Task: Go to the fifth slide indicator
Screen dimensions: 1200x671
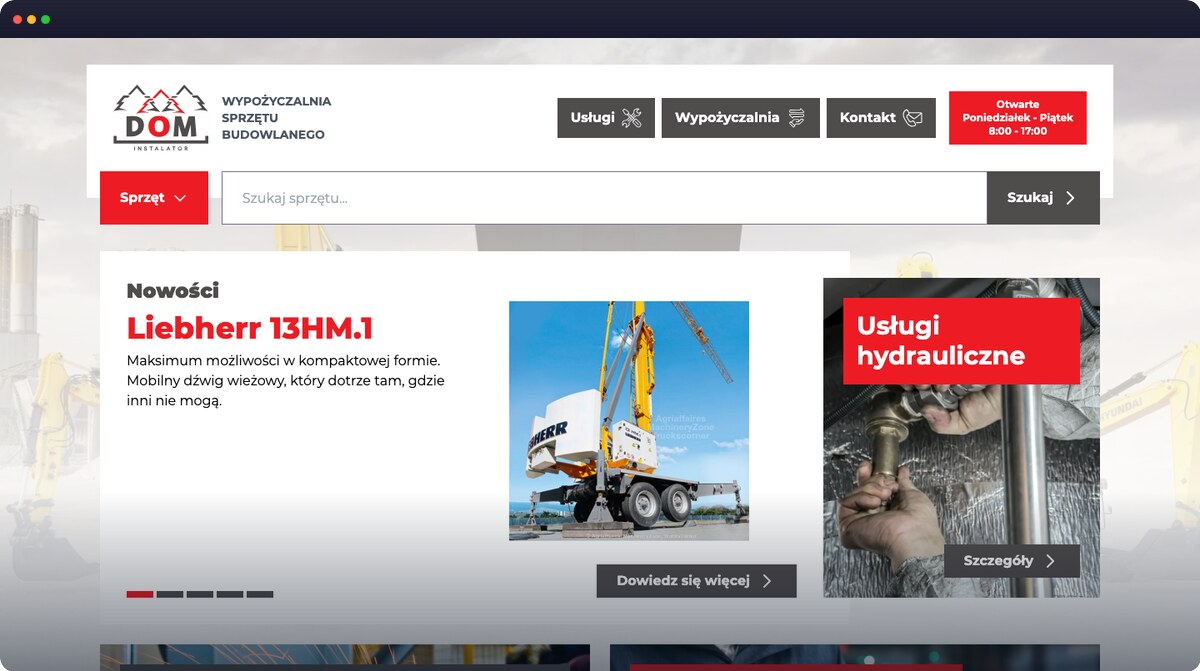Action: (x=260, y=594)
